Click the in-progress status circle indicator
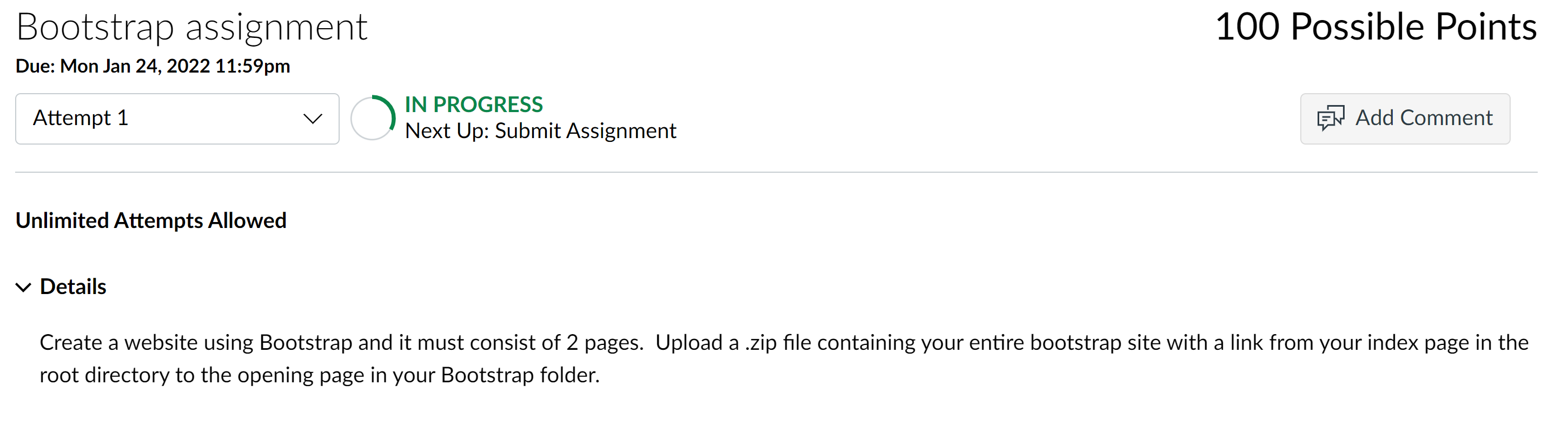1568x424 pixels. click(372, 118)
